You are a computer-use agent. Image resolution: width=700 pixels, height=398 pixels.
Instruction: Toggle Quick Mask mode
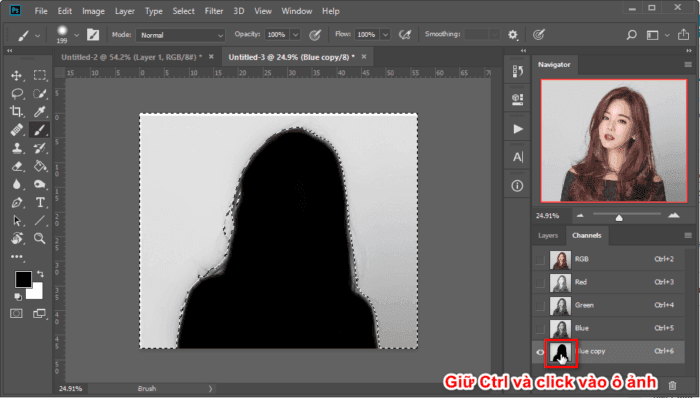[x=17, y=314]
